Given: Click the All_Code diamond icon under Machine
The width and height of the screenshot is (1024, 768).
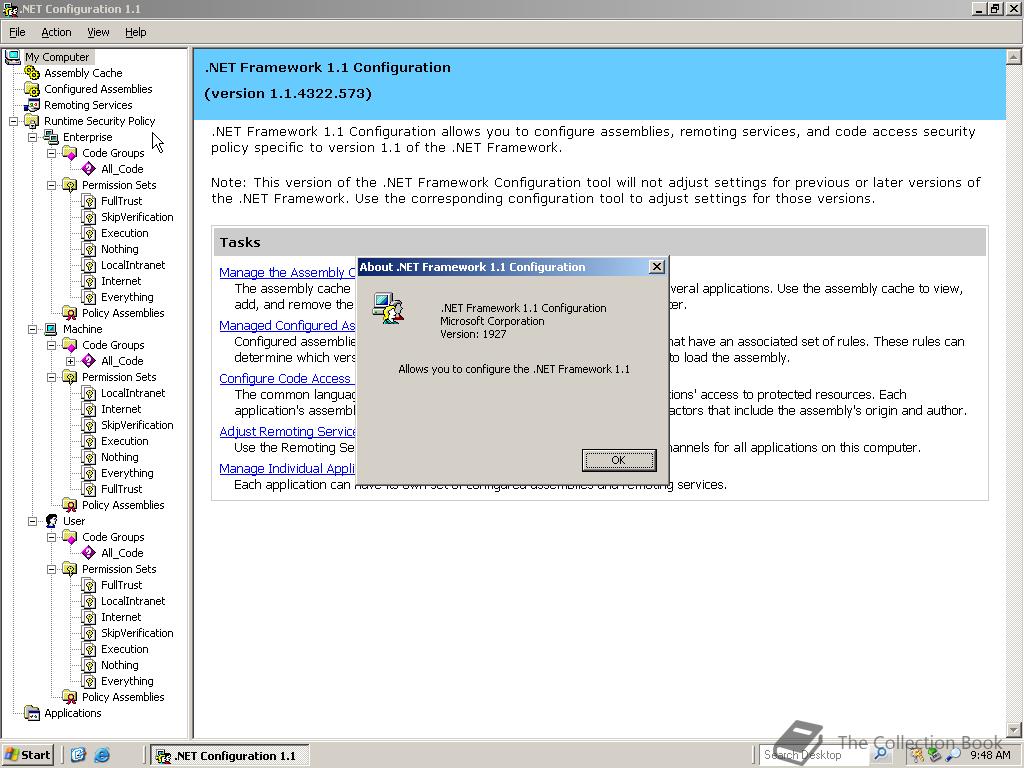Looking at the screenshot, I should (89, 360).
